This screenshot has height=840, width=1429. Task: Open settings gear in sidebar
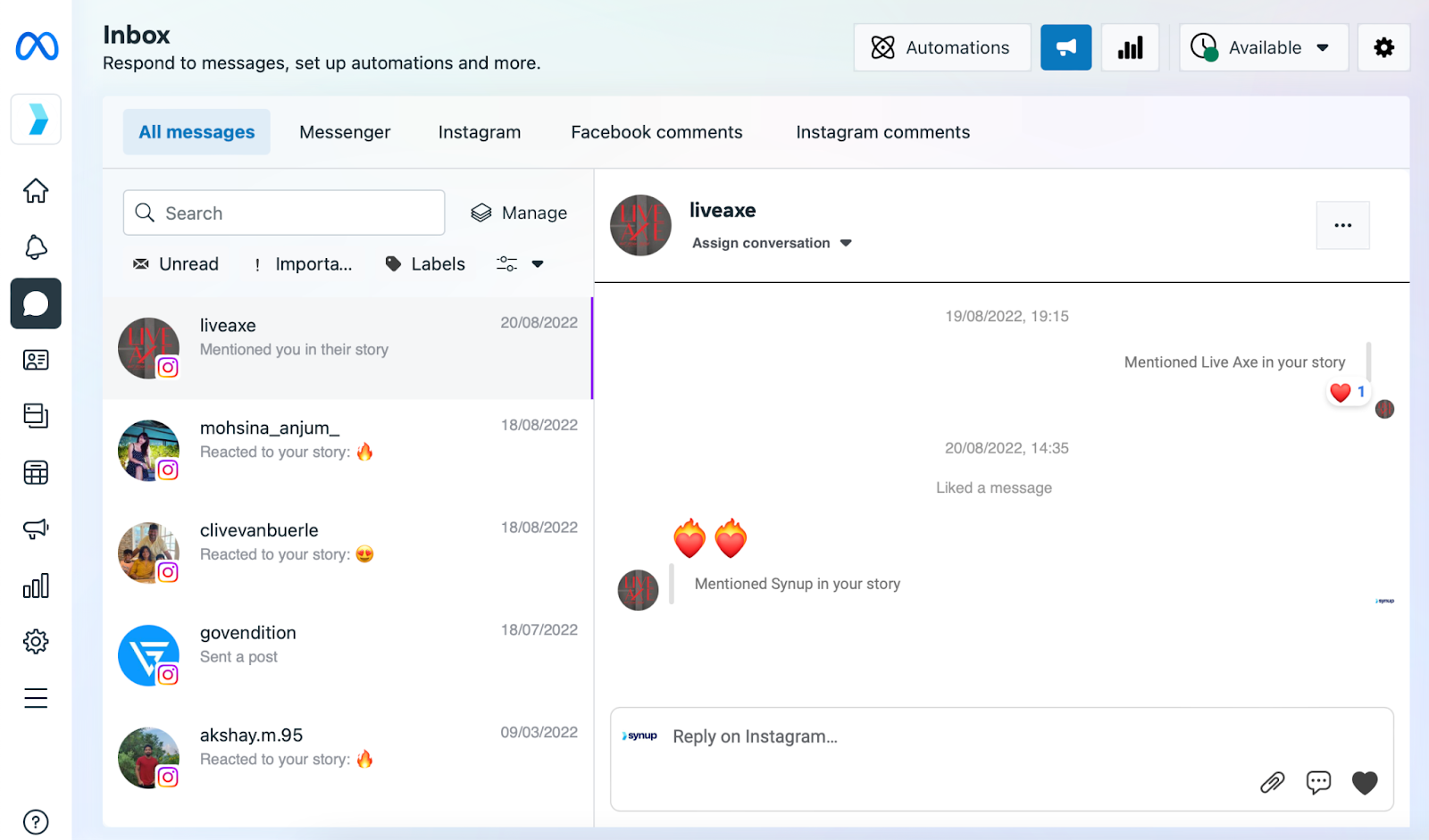pyautogui.click(x=36, y=641)
